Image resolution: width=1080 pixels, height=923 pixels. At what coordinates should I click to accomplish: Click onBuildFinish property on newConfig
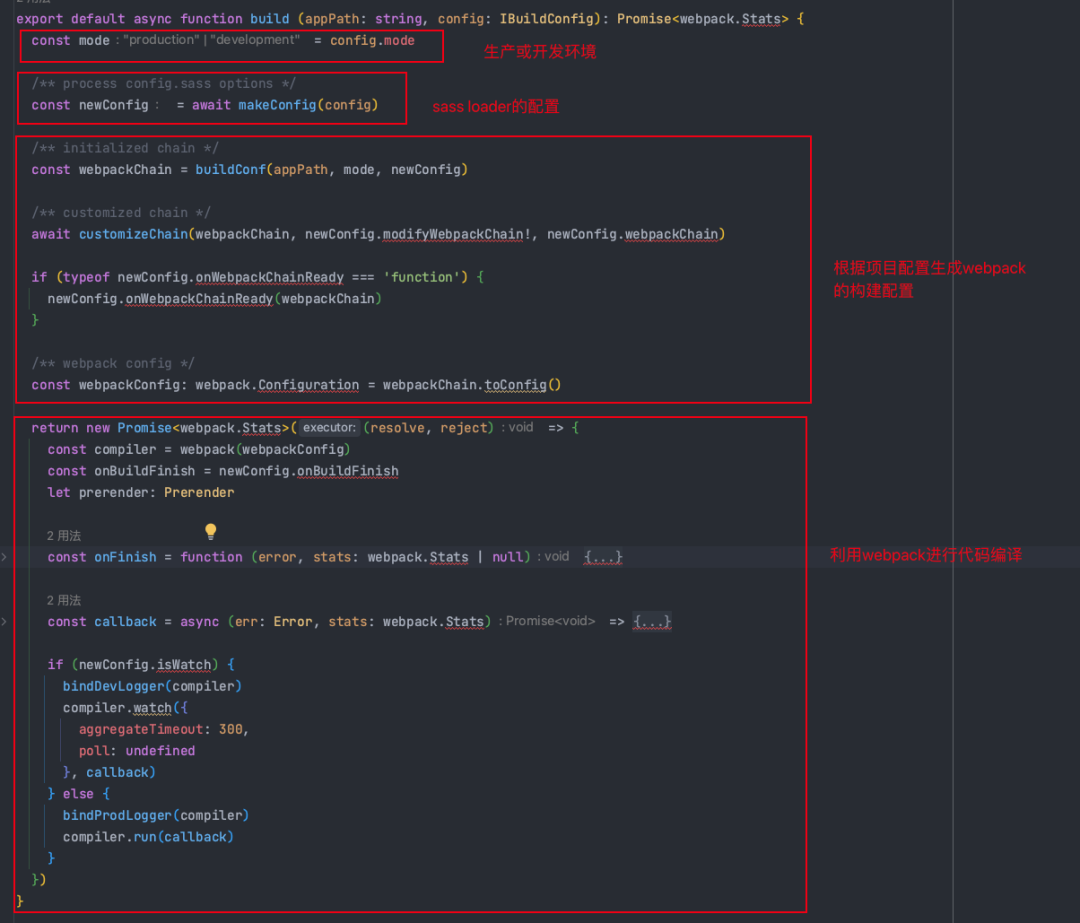pyautogui.click(x=347, y=470)
